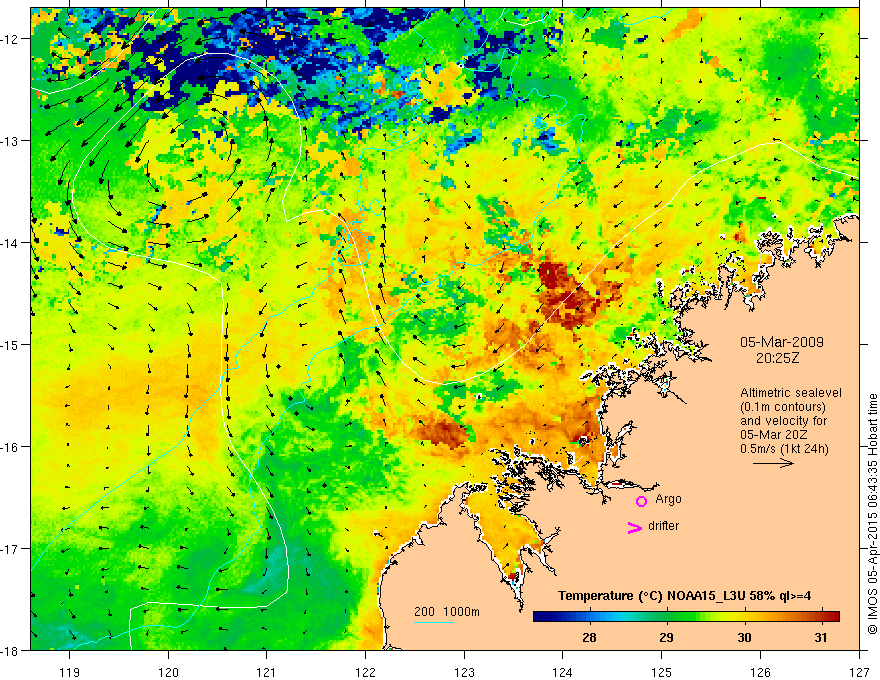Click the magenta Argo circle legend symbol
The width and height of the screenshot is (880, 680).
(641, 501)
